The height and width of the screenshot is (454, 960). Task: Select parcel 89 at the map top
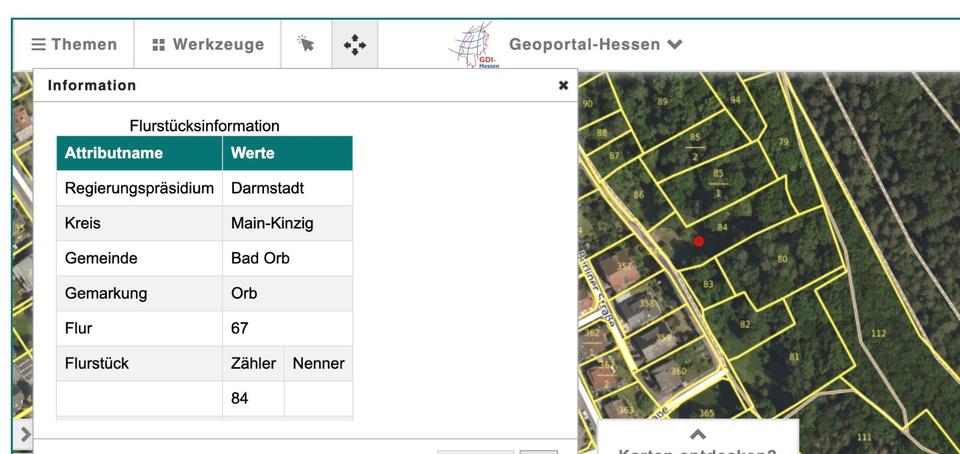662,101
